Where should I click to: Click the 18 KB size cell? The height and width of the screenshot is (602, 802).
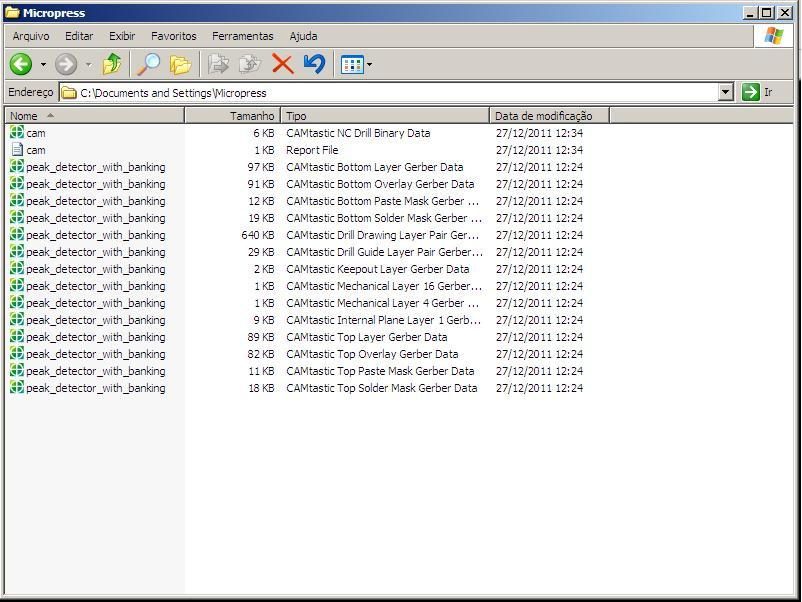[261, 388]
